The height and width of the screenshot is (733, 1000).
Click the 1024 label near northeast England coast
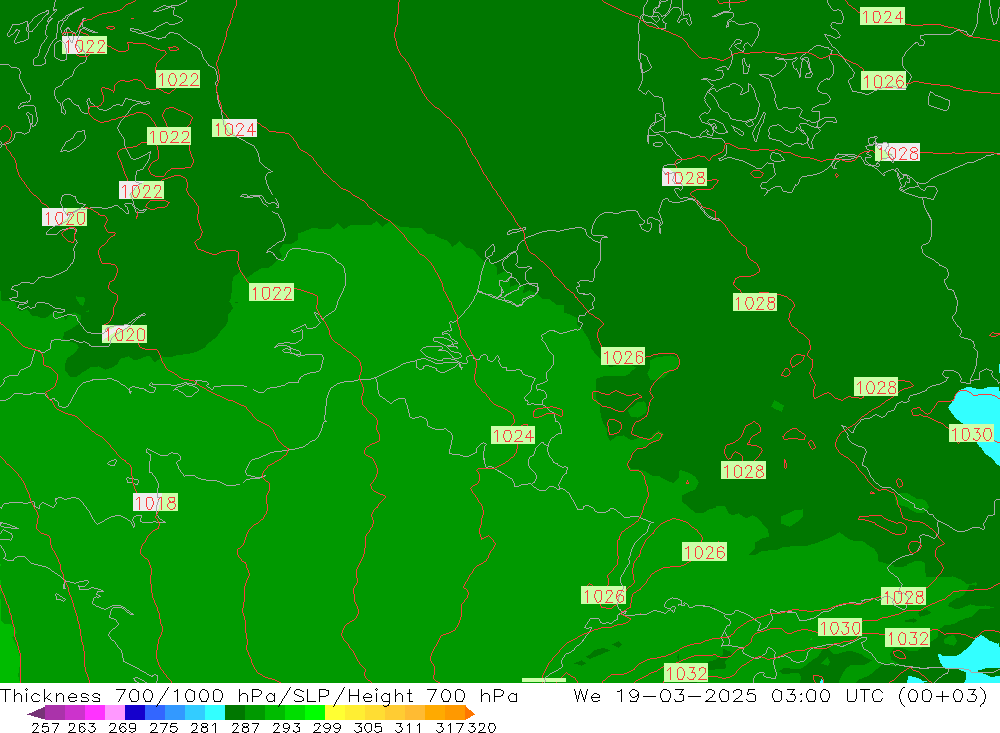coord(235,129)
